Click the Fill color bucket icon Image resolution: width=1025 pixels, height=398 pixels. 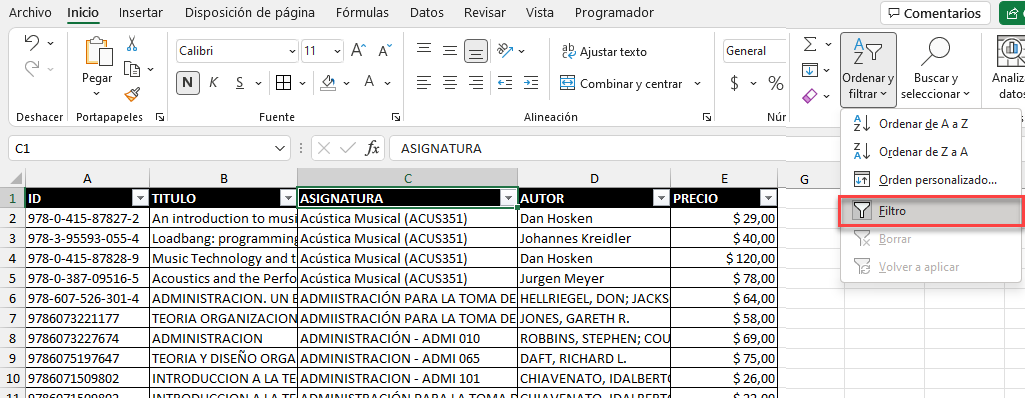point(328,82)
